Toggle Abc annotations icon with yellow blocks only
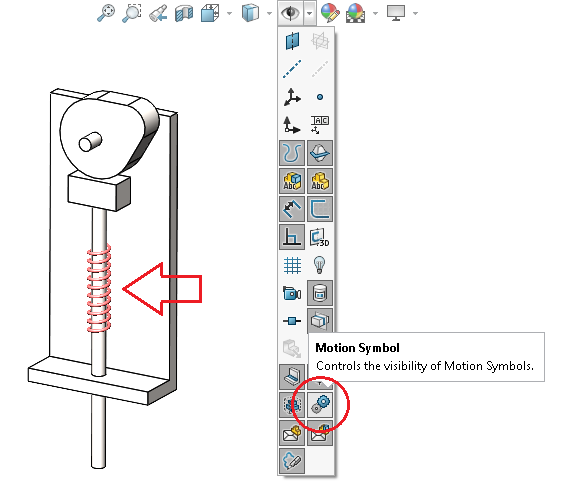Image resolution: width=563 pixels, height=497 pixels. (320, 181)
